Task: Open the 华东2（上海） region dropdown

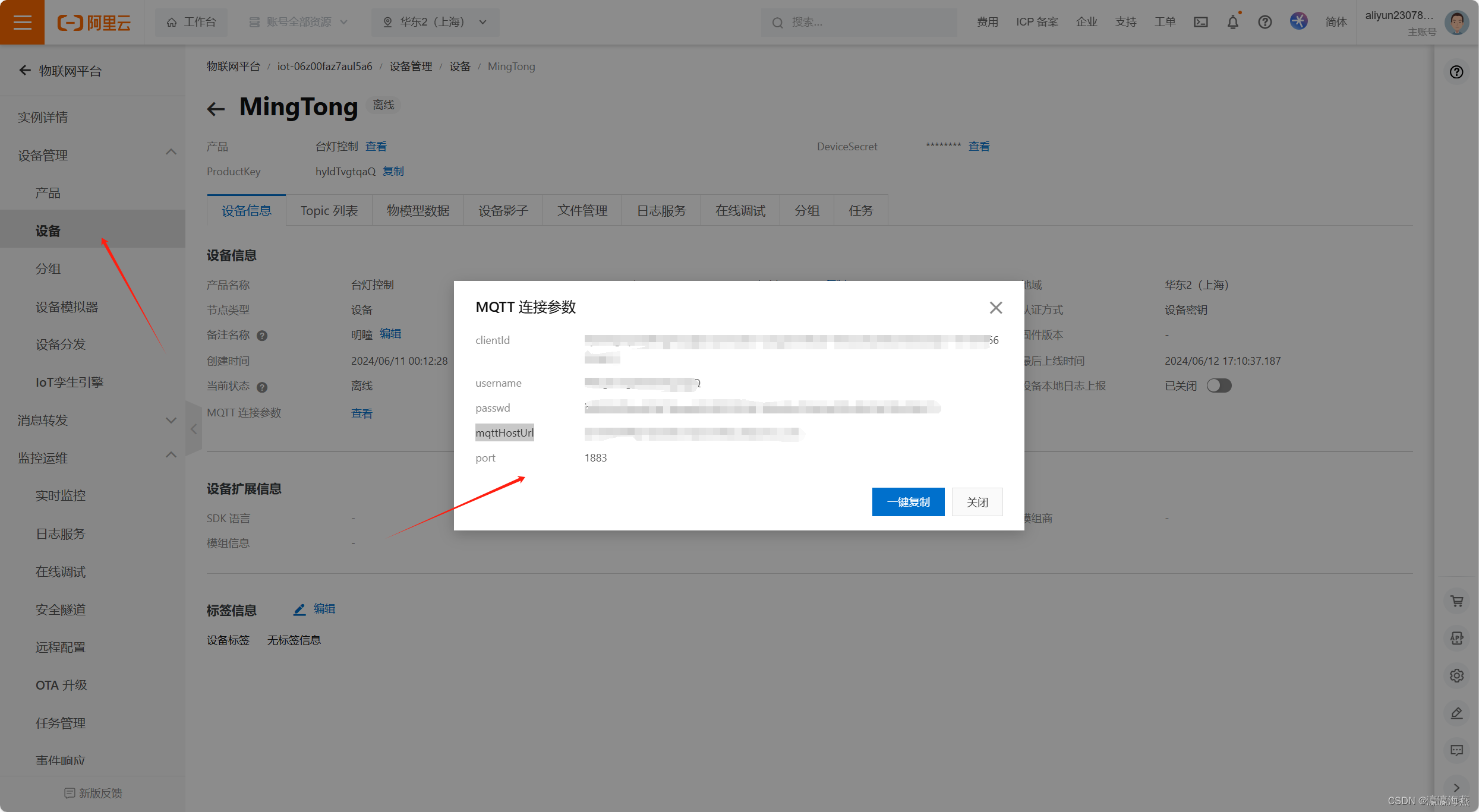Action: point(436,22)
